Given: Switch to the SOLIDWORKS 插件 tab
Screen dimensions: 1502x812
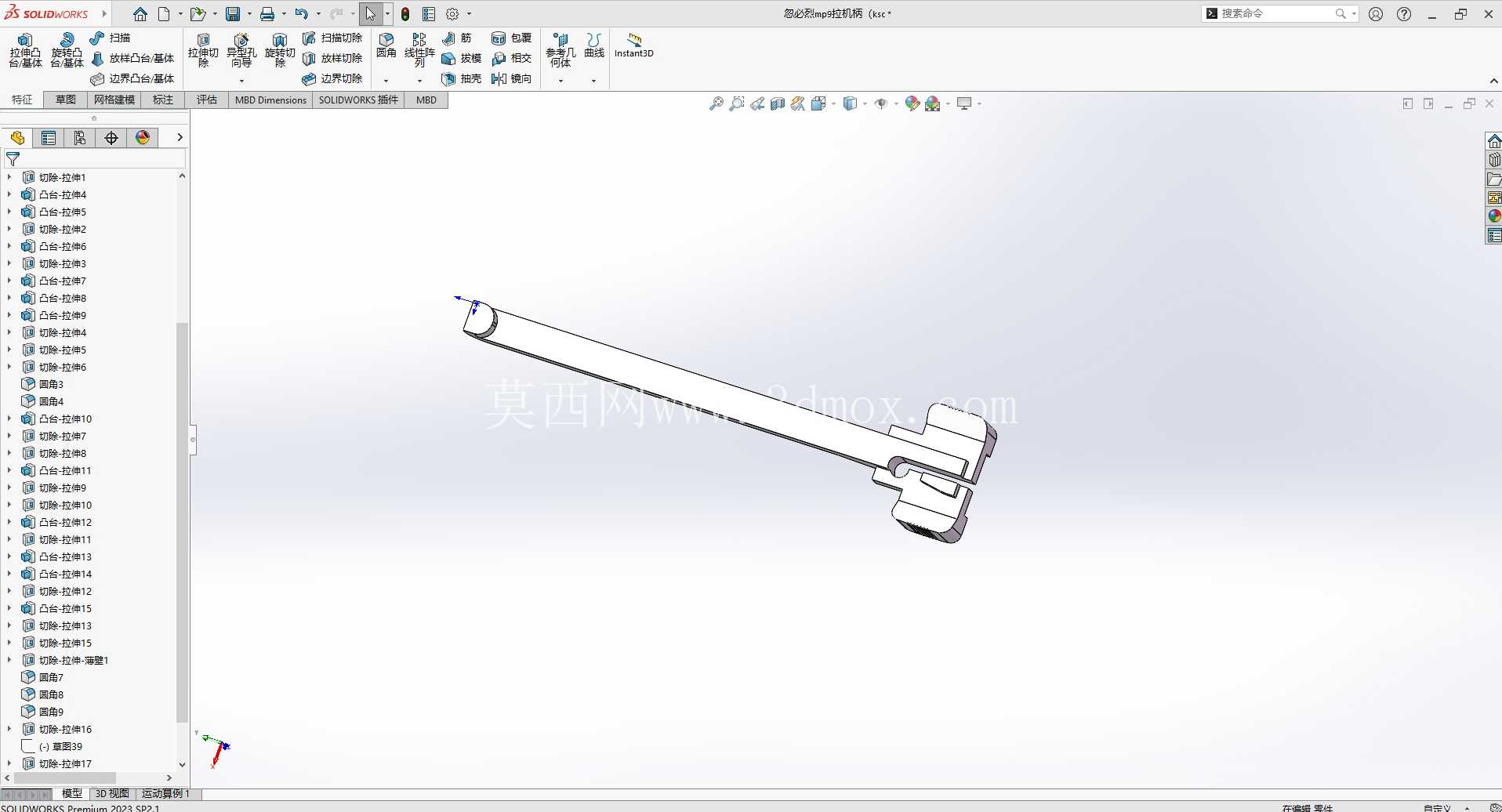Looking at the screenshot, I should pyautogui.click(x=358, y=100).
